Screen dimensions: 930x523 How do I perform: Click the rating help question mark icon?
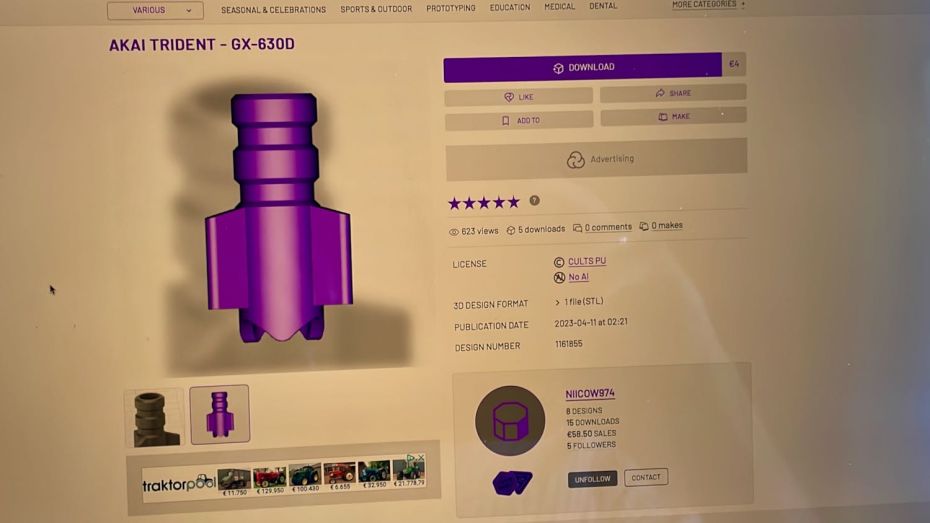coord(534,200)
